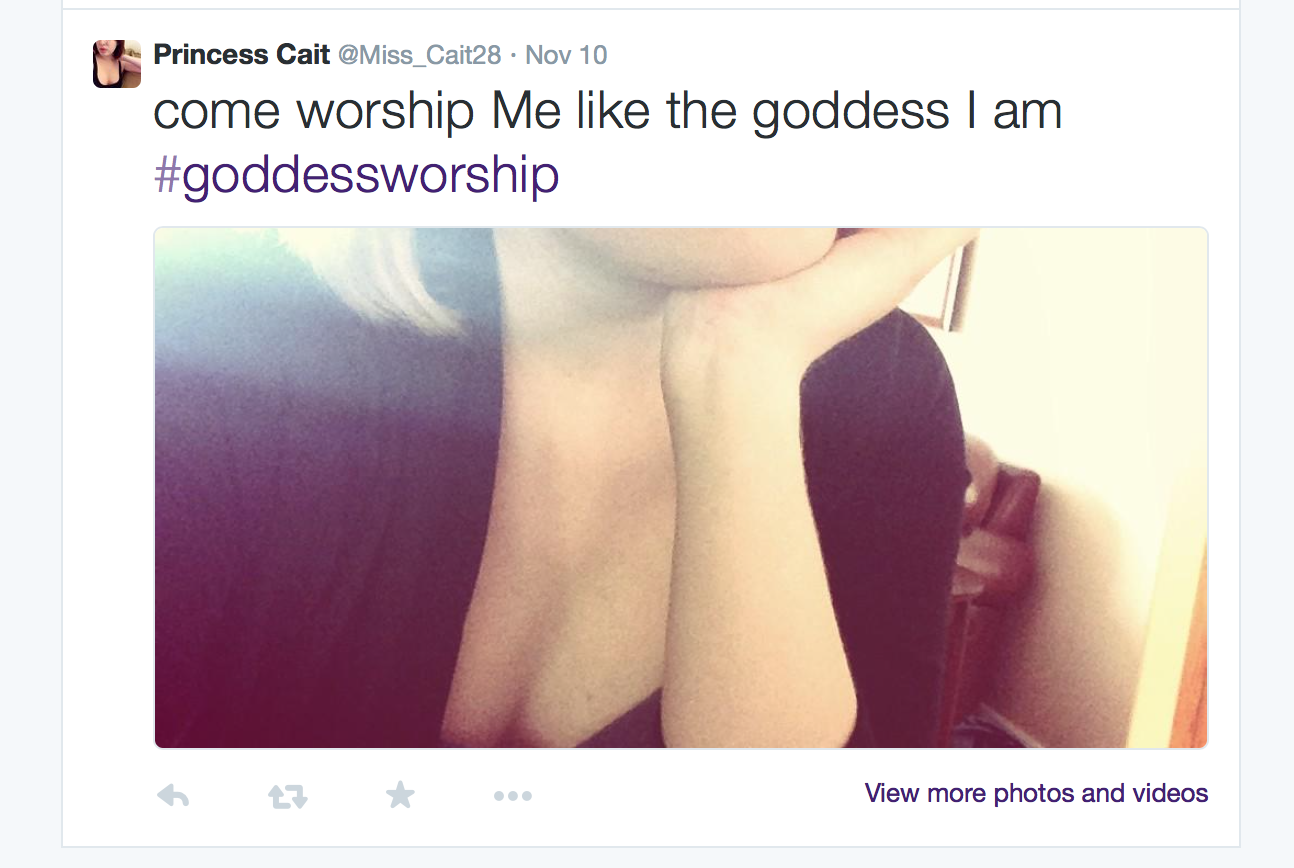The height and width of the screenshot is (868, 1294).
Task: Click the Nov 10 timestamp
Action: (566, 55)
